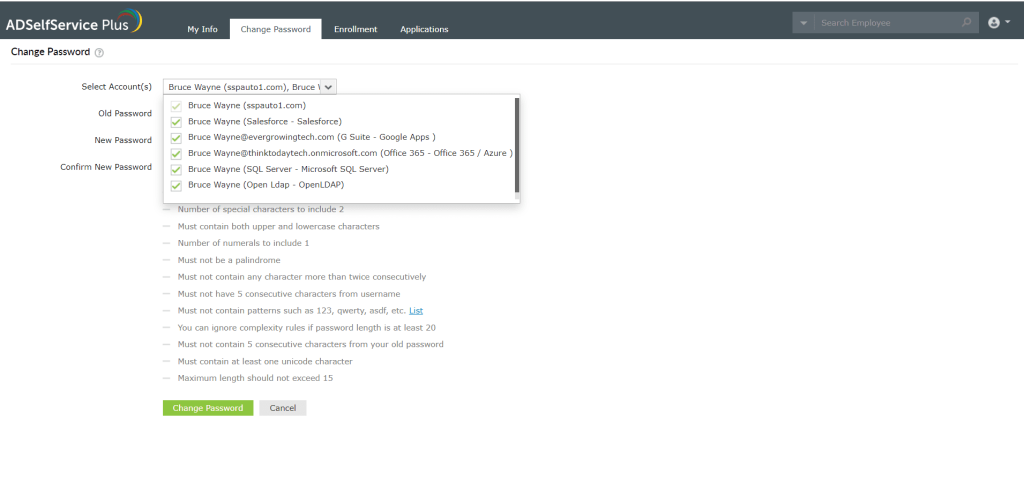
Task: Switch to the Enrollment tab
Action: (355, 29)
